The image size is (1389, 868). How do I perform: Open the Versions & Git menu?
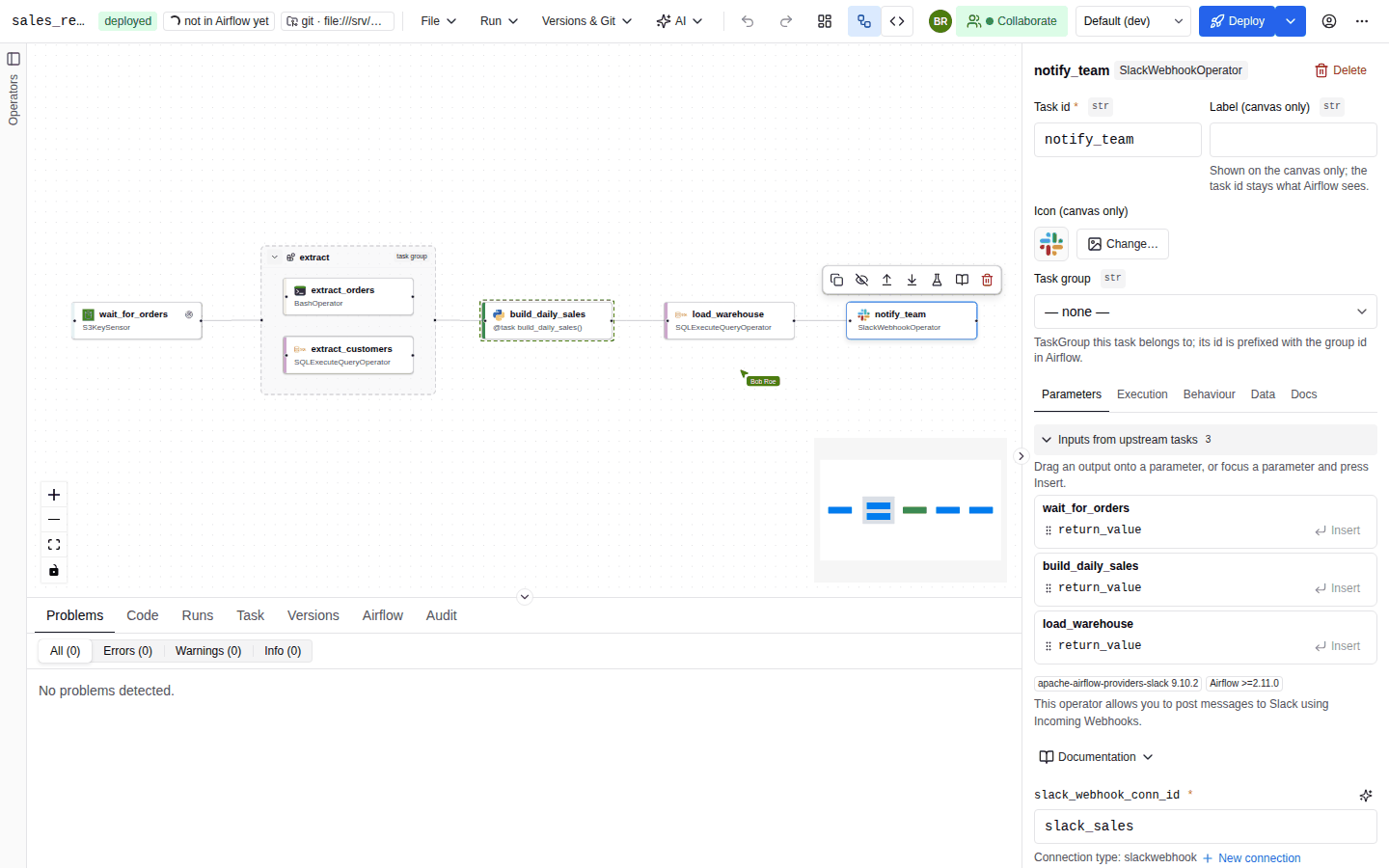coord(586,21)
